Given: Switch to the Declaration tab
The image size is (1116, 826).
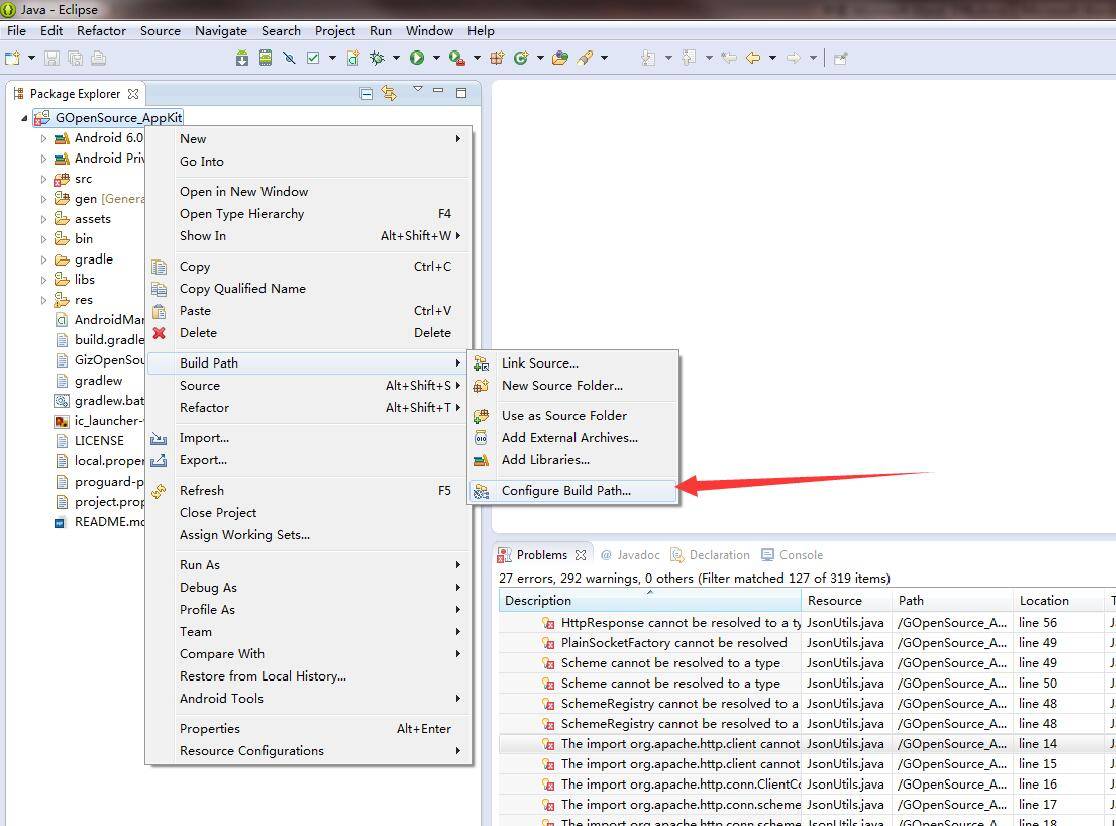Looking at the screenshot, I should 710,555.
